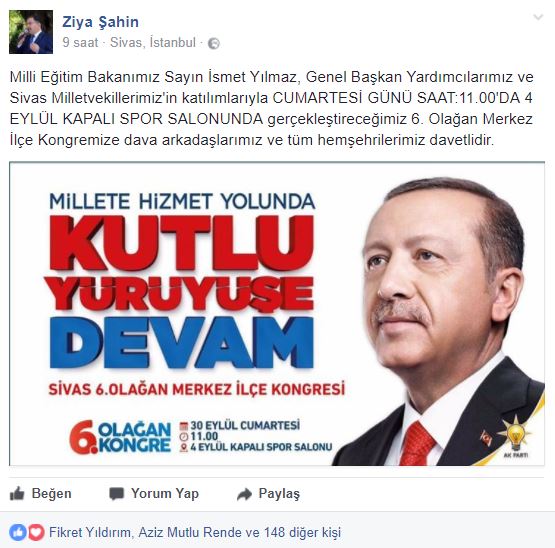Click the Beğen button label
This screenshot has height=548, width=555.
(52, 493)
